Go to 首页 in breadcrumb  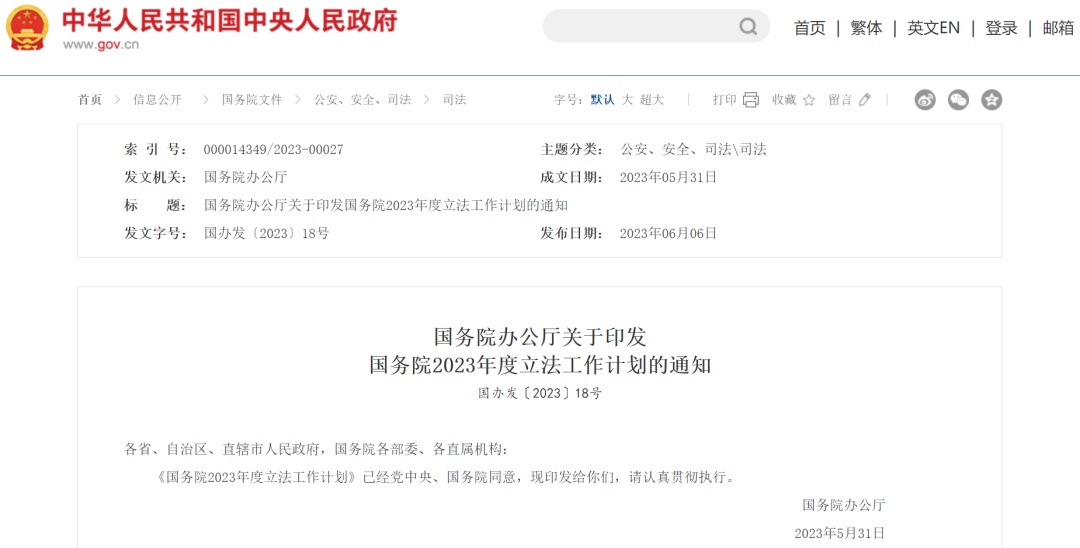[90, 100]
